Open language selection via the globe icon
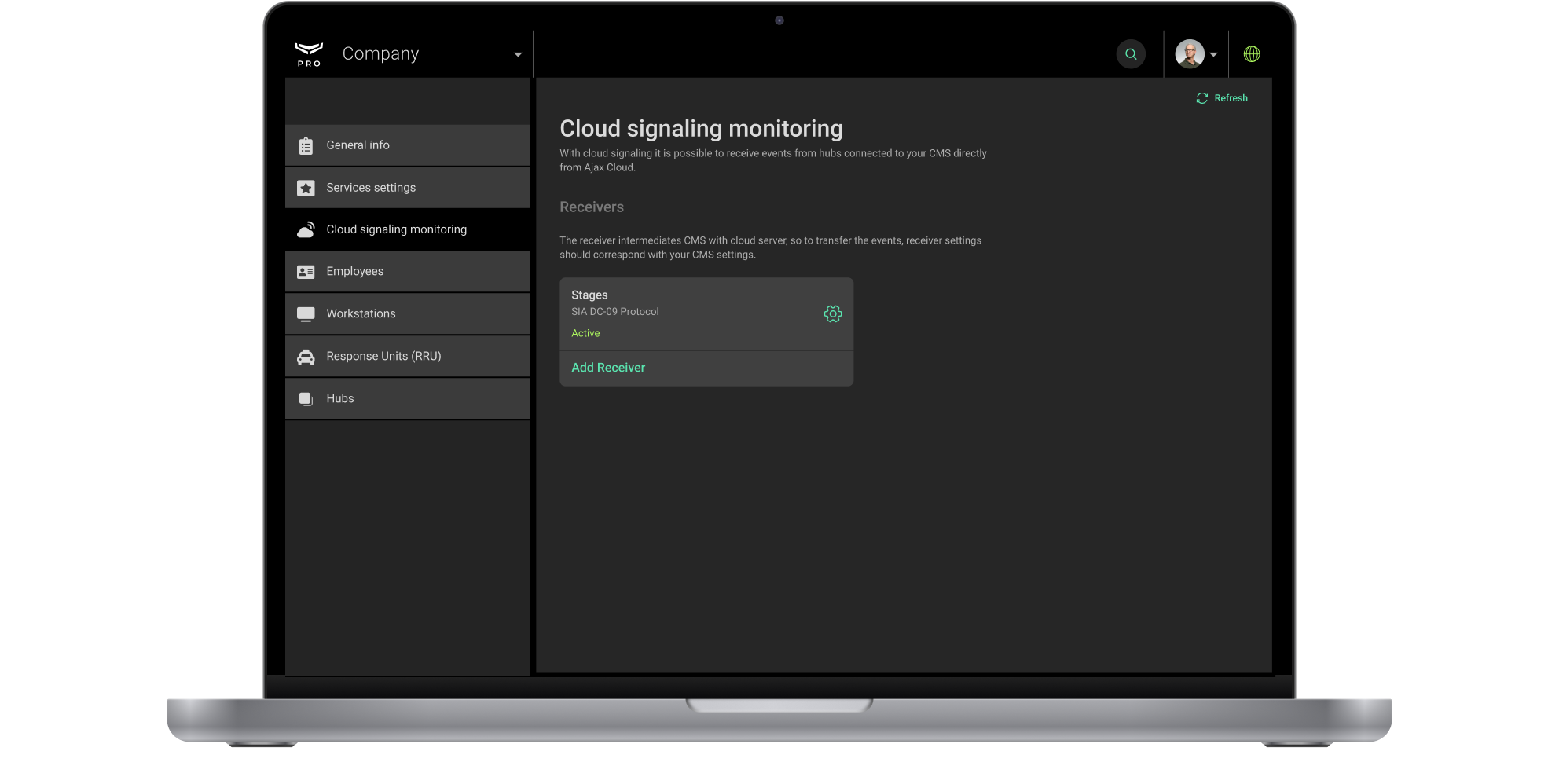This screenshot has width=1559, height=784. [x=1252, y=54]
